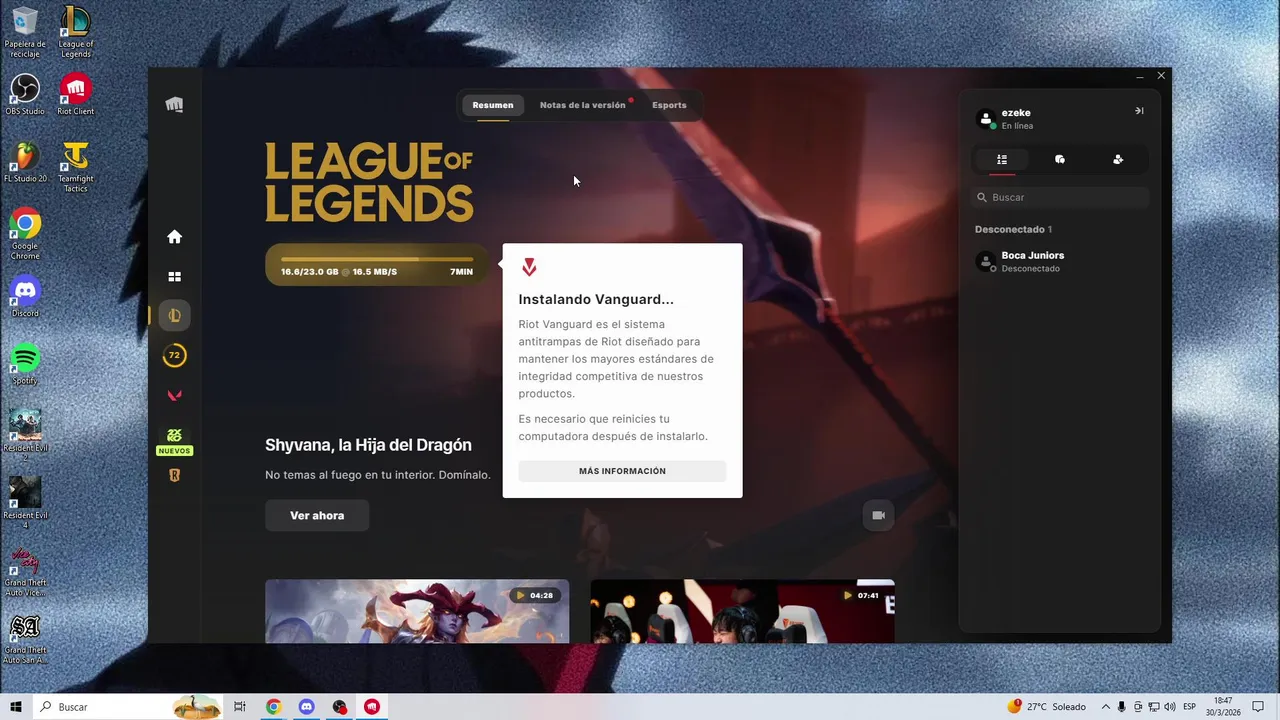Click the download progress ring showing 72
1280x720 pixels.
[x=174, y=355]
